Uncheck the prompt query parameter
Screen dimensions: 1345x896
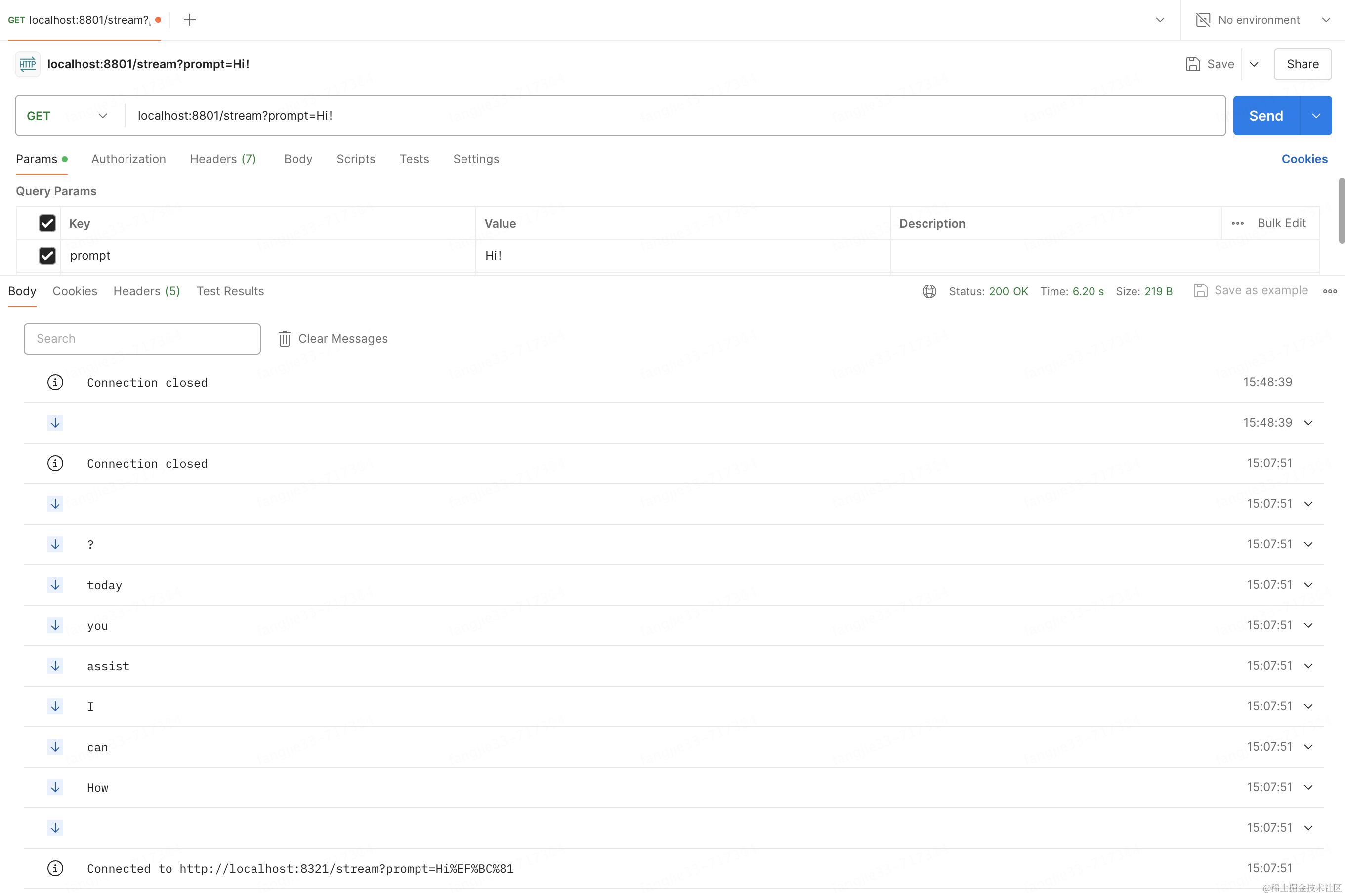(x=47, y=255)
